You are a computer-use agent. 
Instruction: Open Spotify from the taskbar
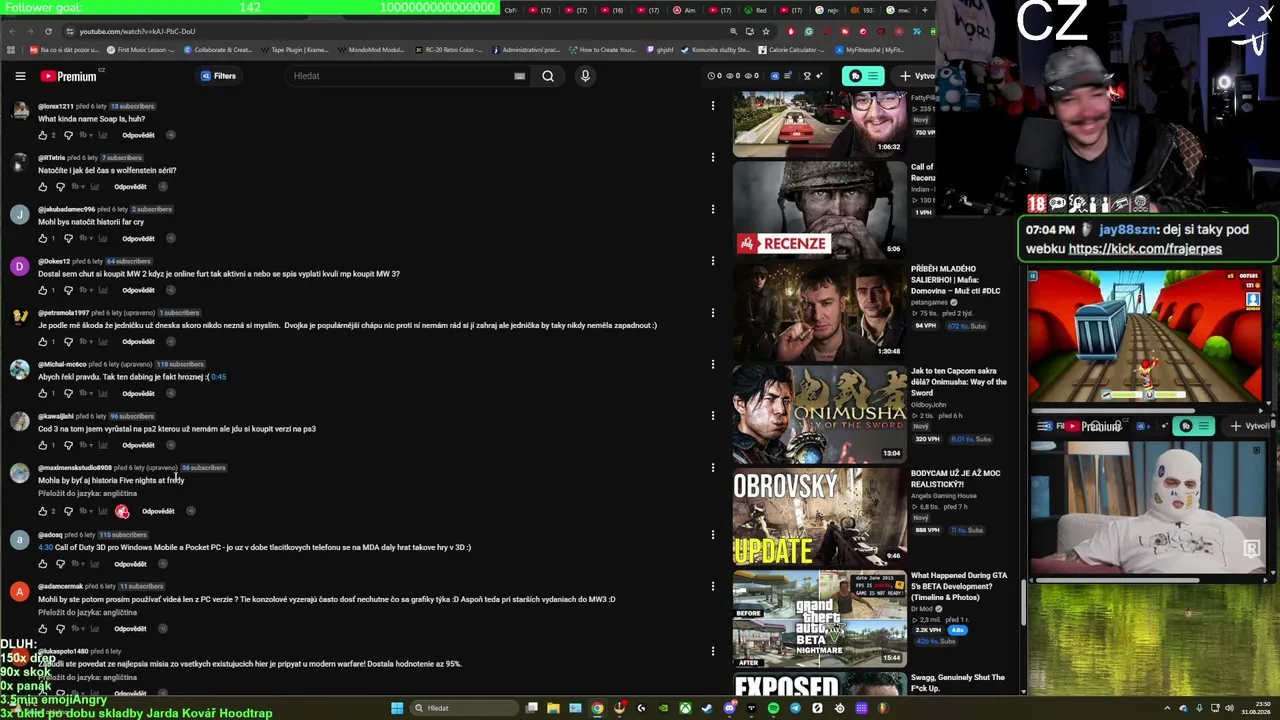[x=773, y=708]
